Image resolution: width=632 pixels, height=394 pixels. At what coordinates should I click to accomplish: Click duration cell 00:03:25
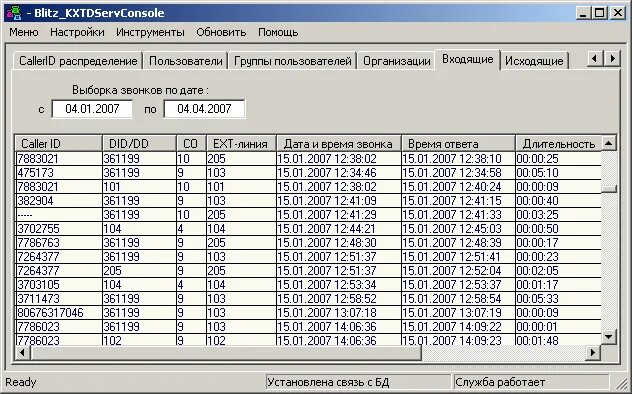[x=558, y=215]
